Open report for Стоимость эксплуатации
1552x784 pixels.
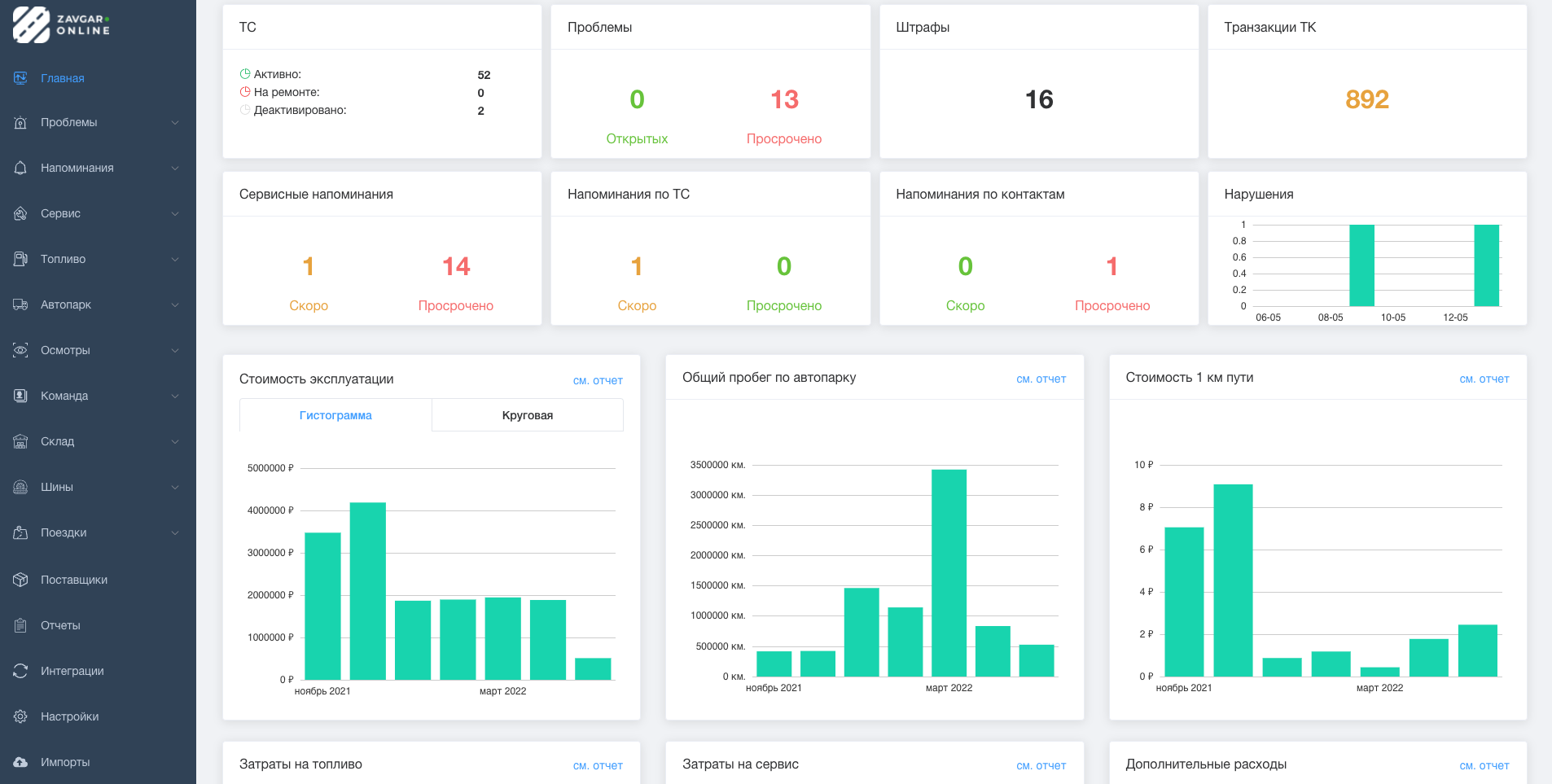[598, 380]
